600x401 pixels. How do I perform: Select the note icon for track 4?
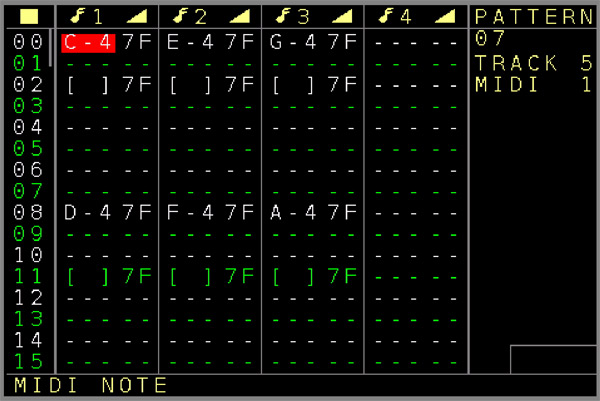point(386,16)
